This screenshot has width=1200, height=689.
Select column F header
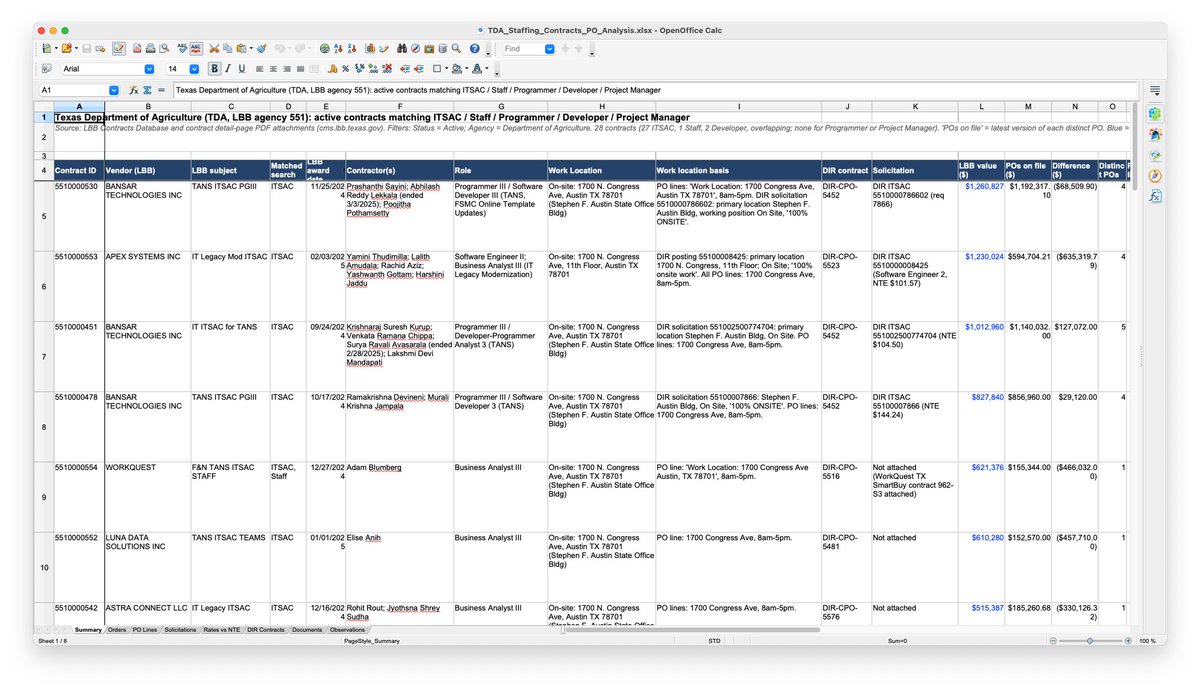(x=399, y=106)
